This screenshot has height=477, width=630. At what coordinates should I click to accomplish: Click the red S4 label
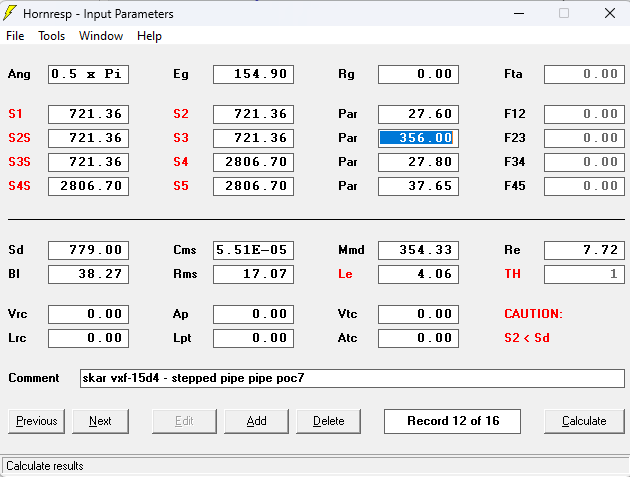pyautogui.click(x=181, y=162)
